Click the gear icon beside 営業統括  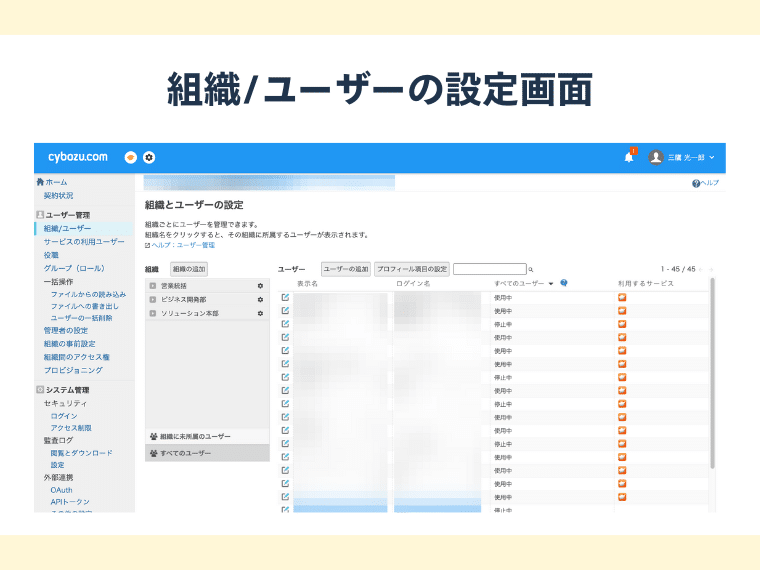260,286
